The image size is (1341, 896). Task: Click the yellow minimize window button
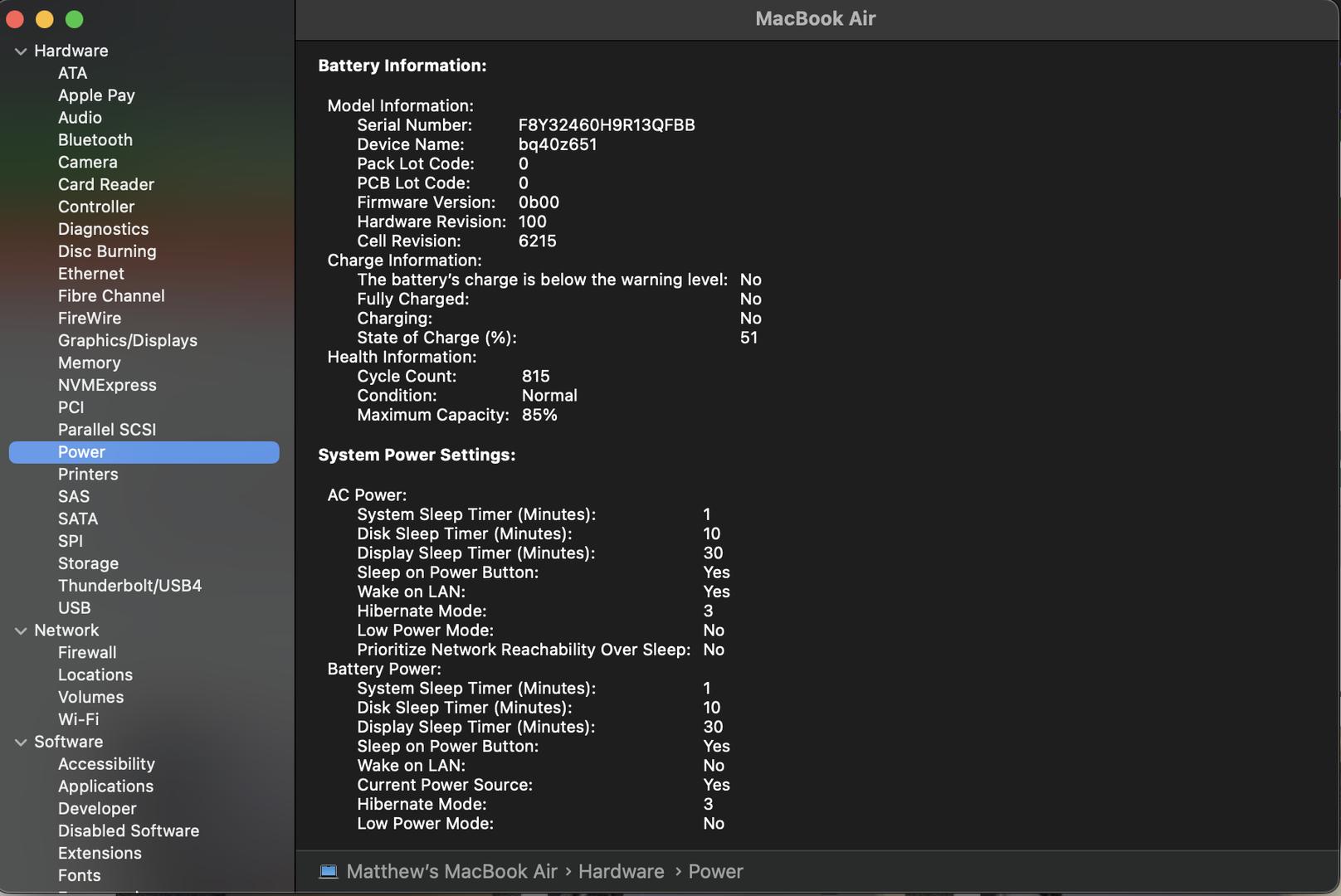pos(45,19)
